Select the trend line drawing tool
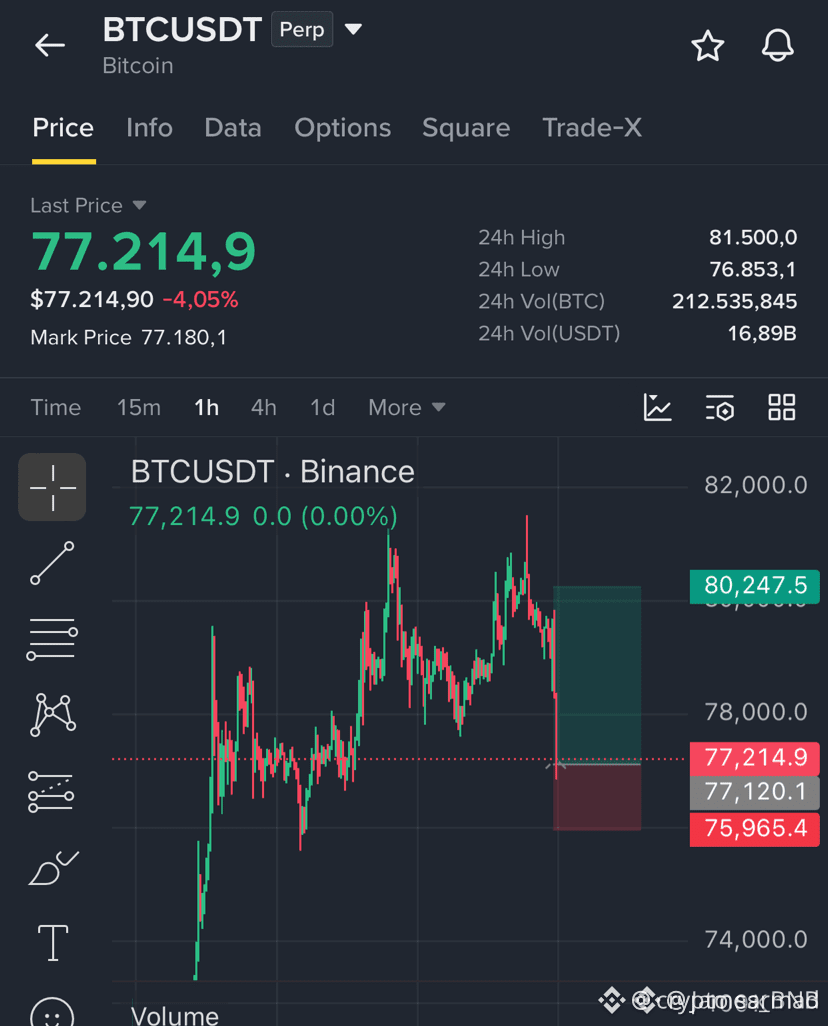 [x=52, y=563]
